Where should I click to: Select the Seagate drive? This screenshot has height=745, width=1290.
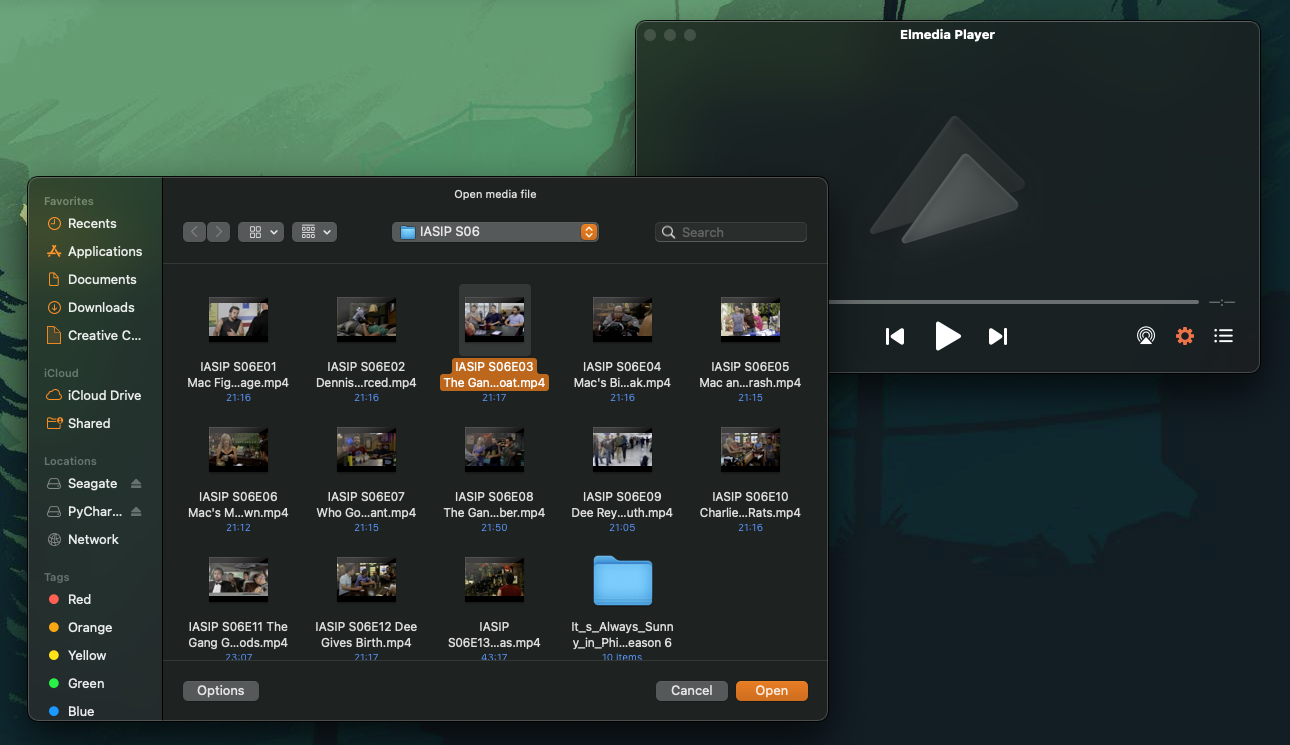92,484
